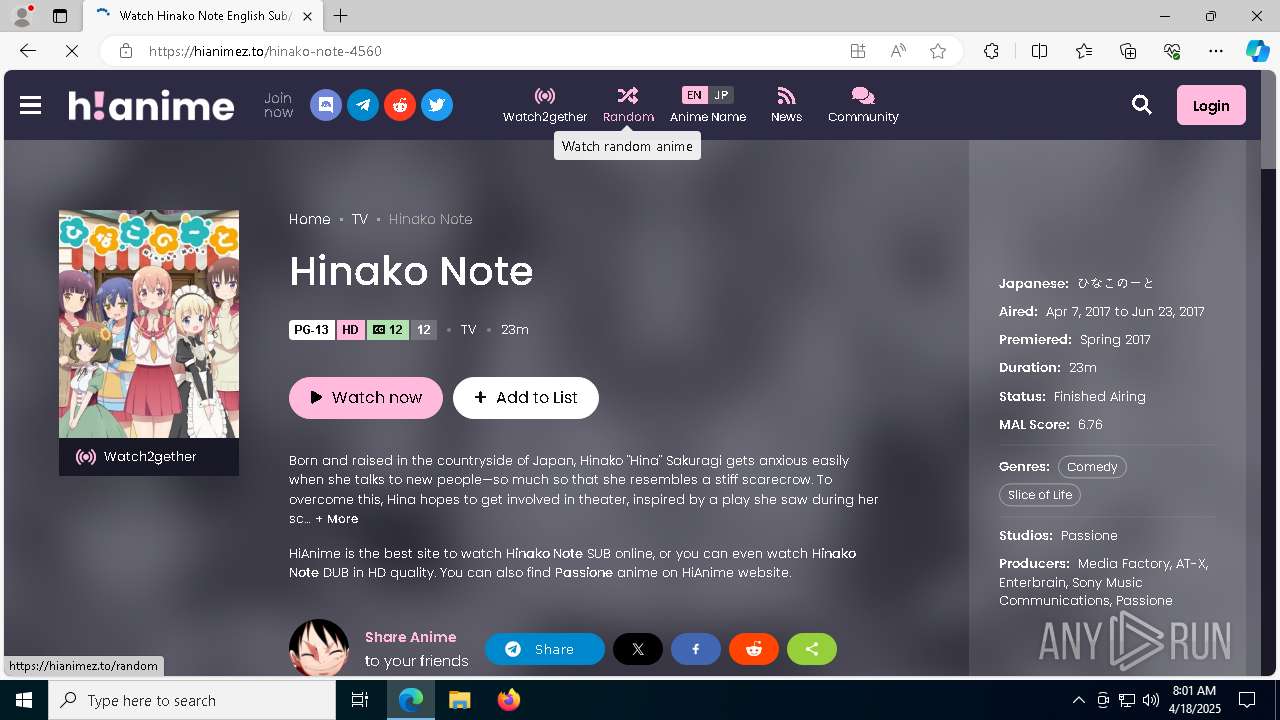Click the address bar URL
Screen dimensions: 1280x720
[265, 51]
